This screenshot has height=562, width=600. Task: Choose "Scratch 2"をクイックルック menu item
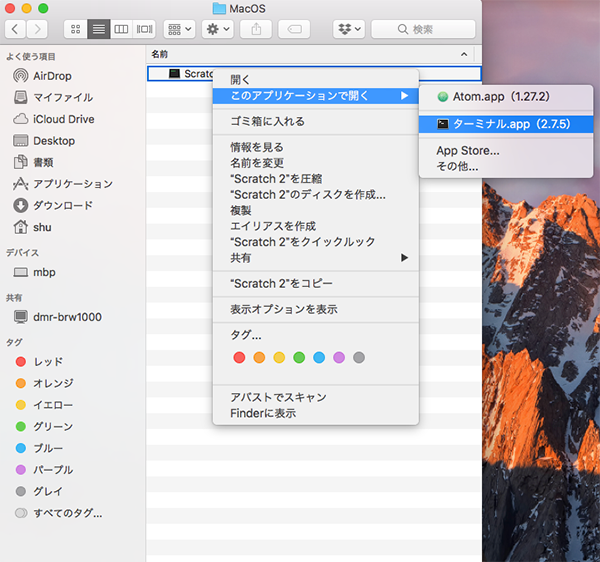coord(316,242)
